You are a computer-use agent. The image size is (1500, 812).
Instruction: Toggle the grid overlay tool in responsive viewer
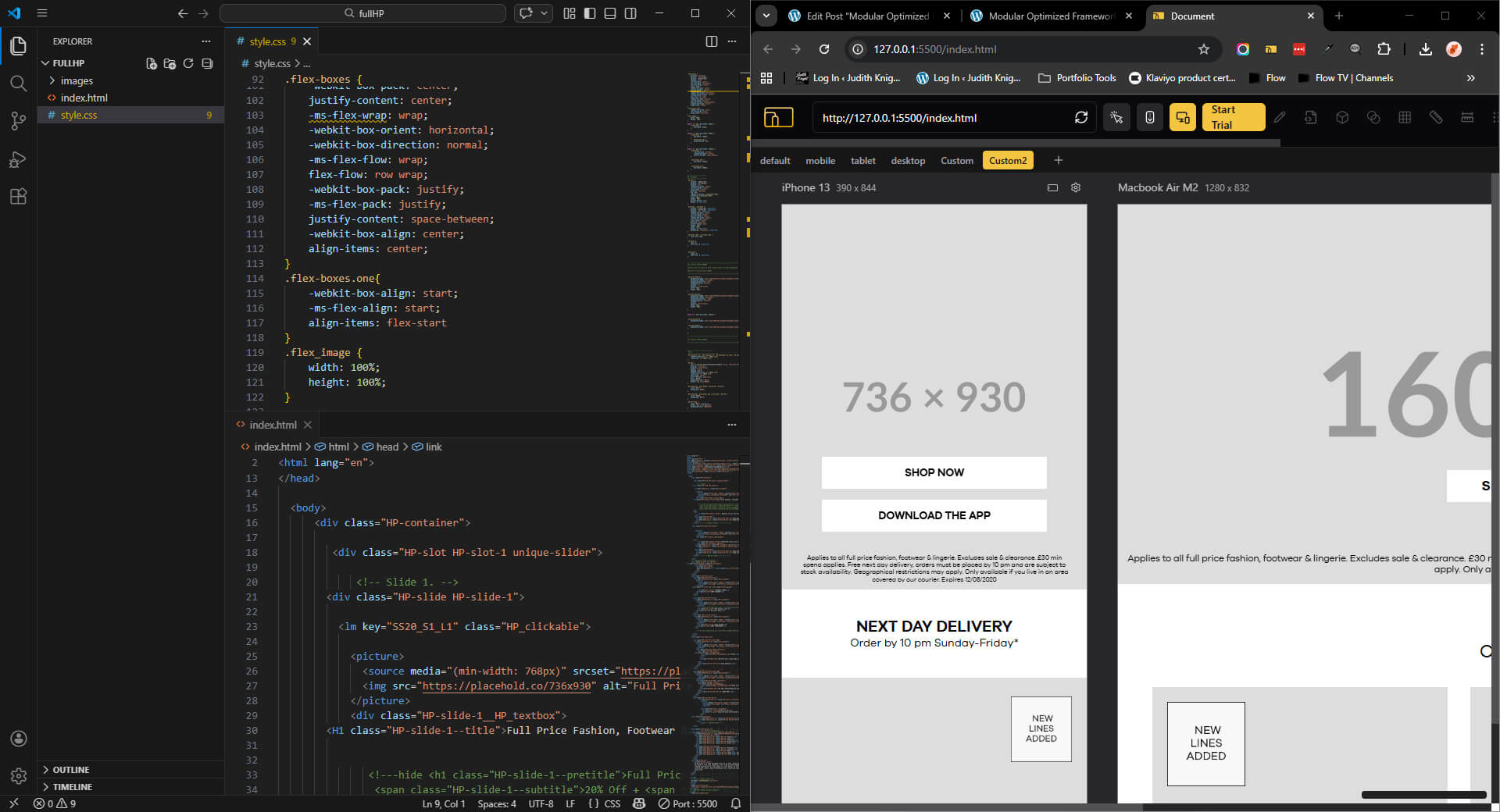click(1405, 117)
